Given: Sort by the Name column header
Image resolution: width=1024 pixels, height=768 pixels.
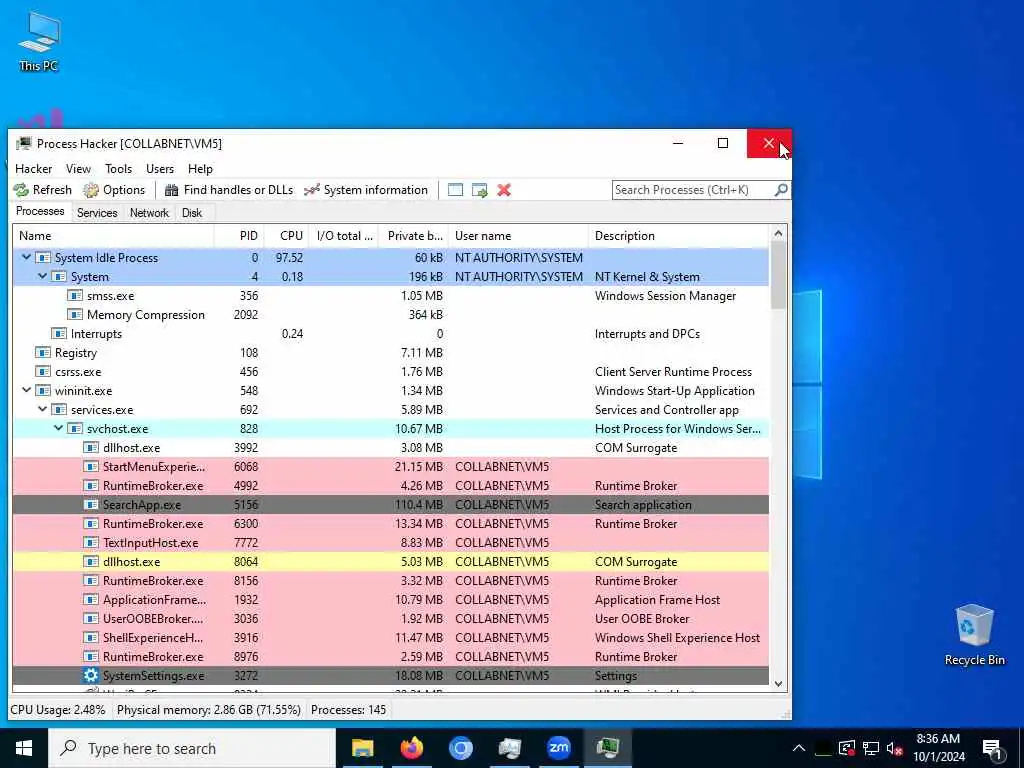Looking at the screenshot, I should coord(113,236).
